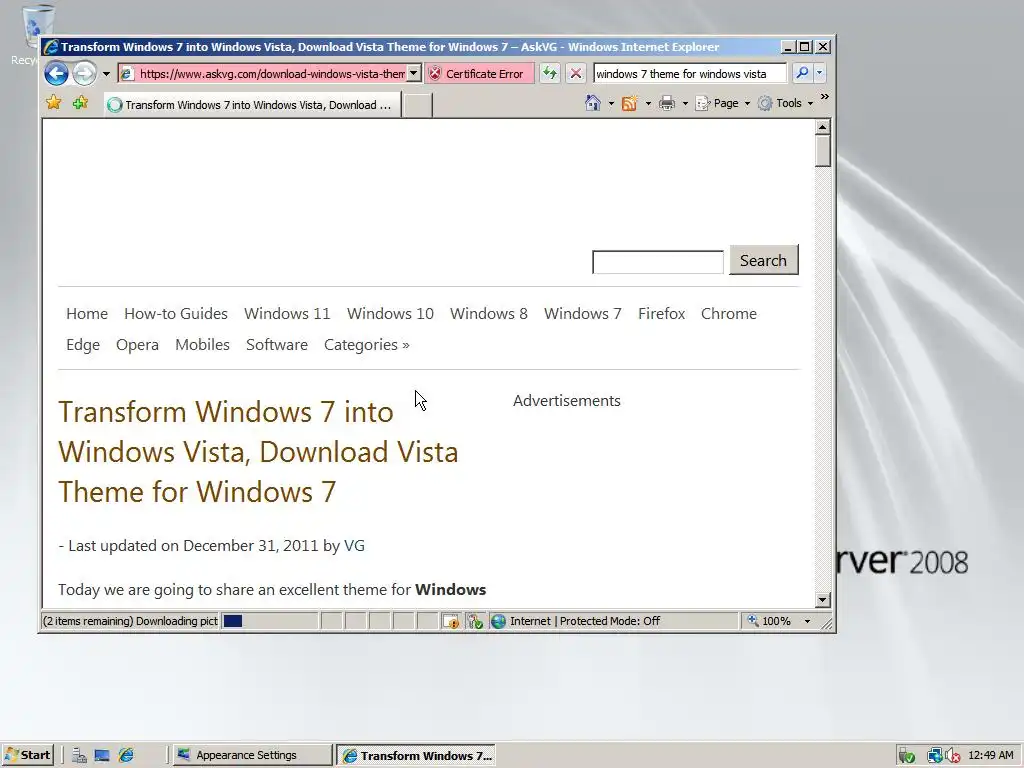Click the RSS Feeds icon

click(630, 103)
